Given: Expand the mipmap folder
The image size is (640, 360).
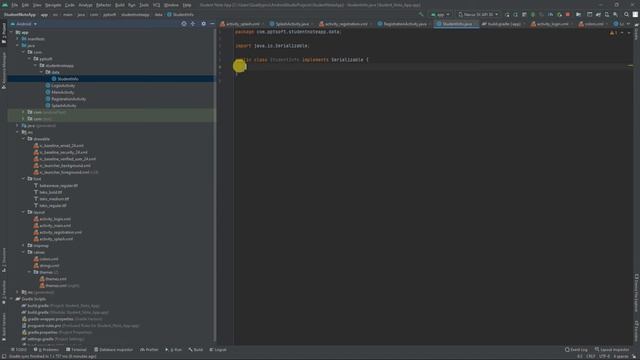Looking at the screenshot, I should point(23,246).
